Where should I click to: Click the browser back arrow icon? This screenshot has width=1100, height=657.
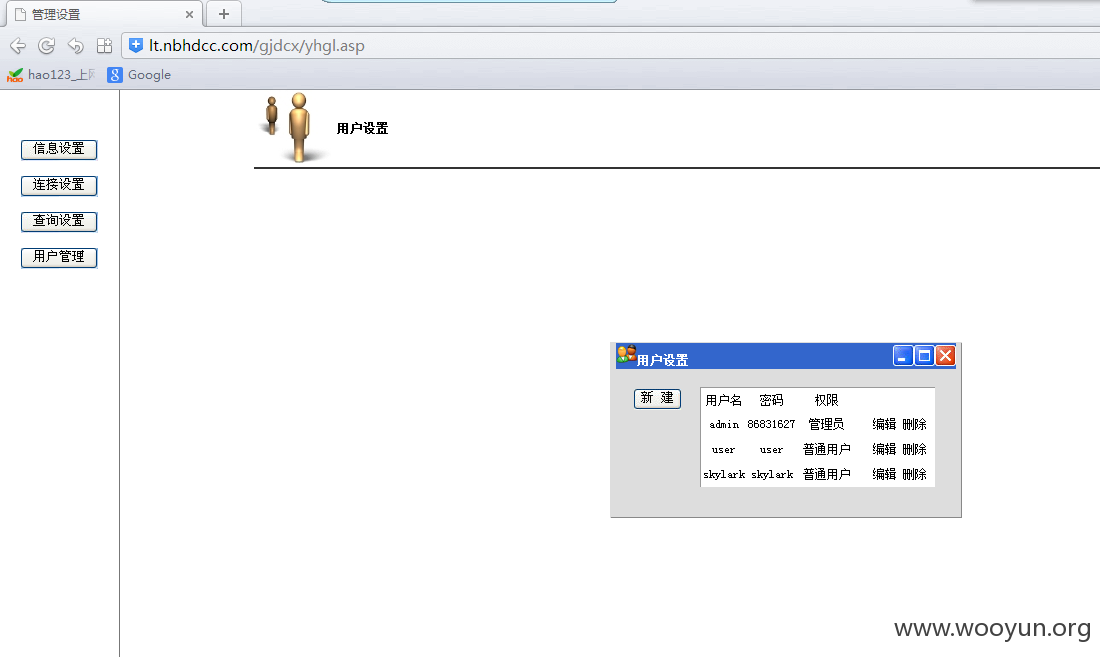(x=18, y=46)
